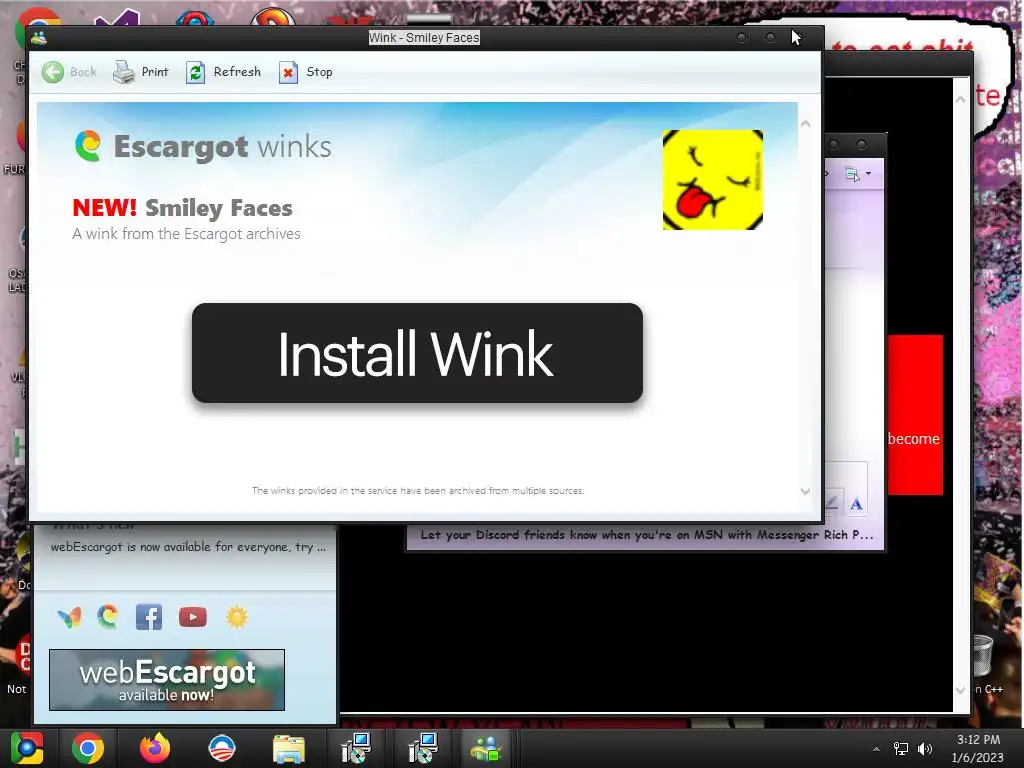Print the Wink page
Viewport: 1024px width, 768px height.
(x=140, y=72)
